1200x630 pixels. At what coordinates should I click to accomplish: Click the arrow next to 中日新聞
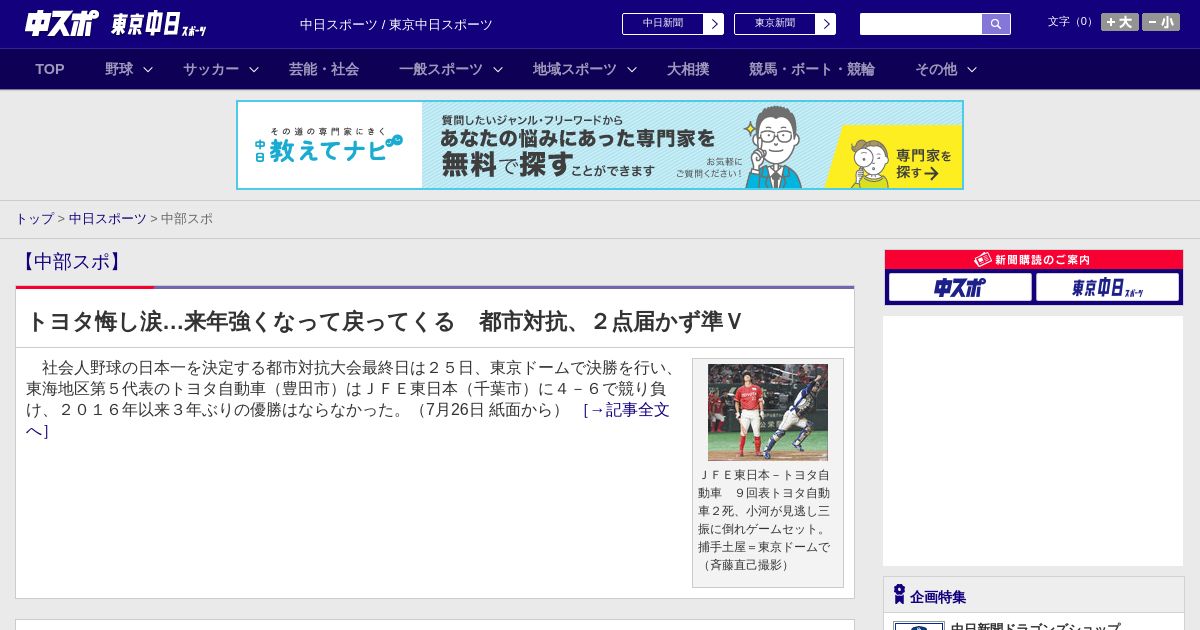[x=713, y=24]
